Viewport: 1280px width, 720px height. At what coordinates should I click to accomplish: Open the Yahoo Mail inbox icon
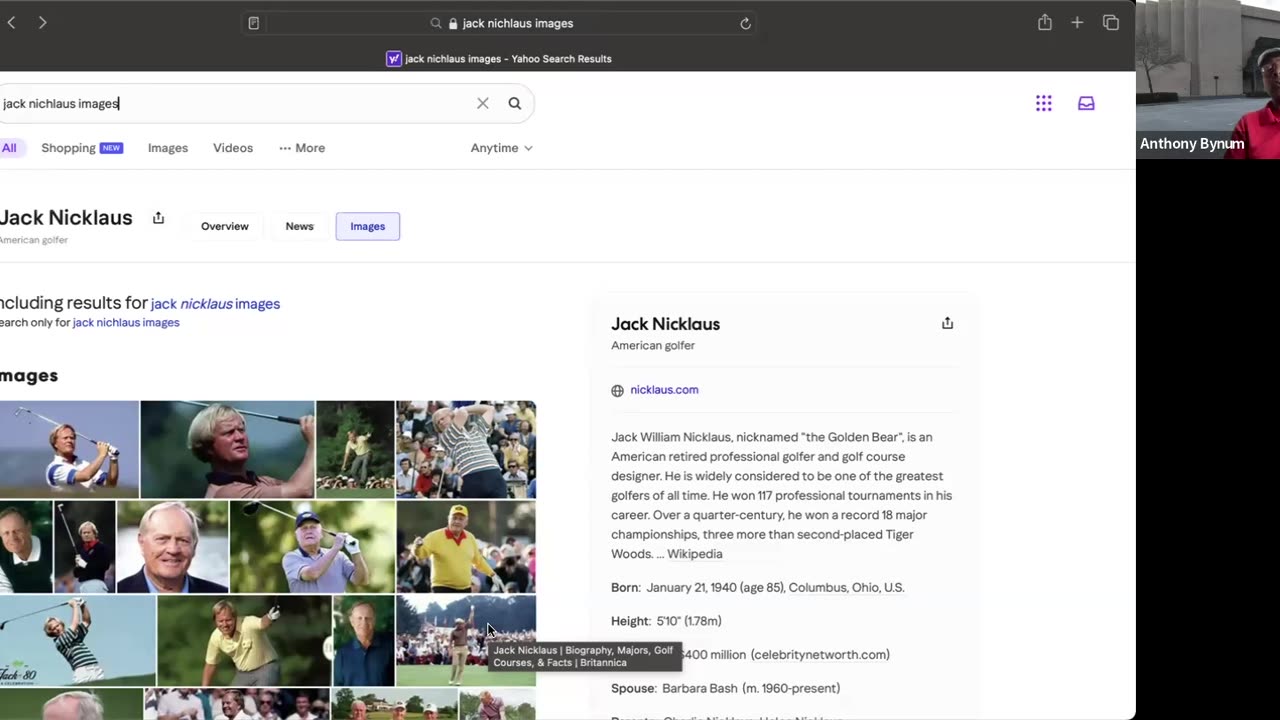(1086, 103)
